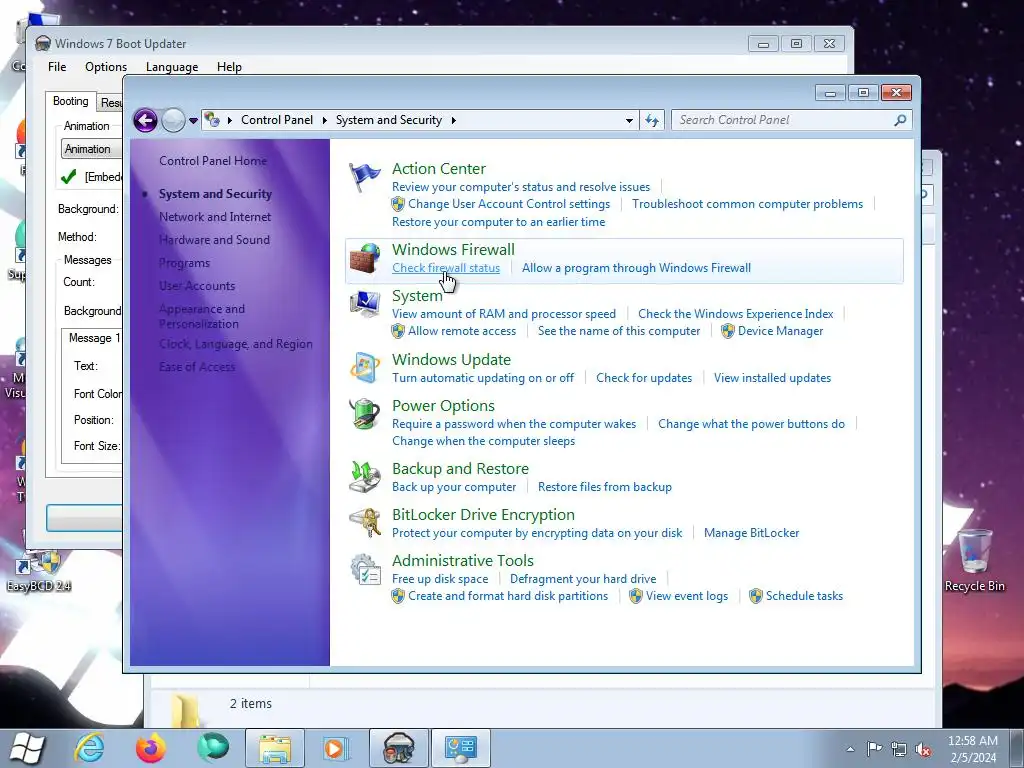Open View event logs link
1024x768 pixels.
tap(687, 596)
